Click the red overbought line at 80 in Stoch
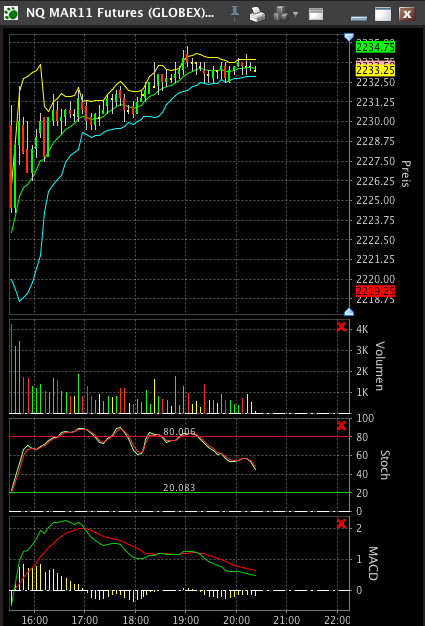Image resolution: width=425 pixels, height=626 pixels. click(x=180, y=437)
